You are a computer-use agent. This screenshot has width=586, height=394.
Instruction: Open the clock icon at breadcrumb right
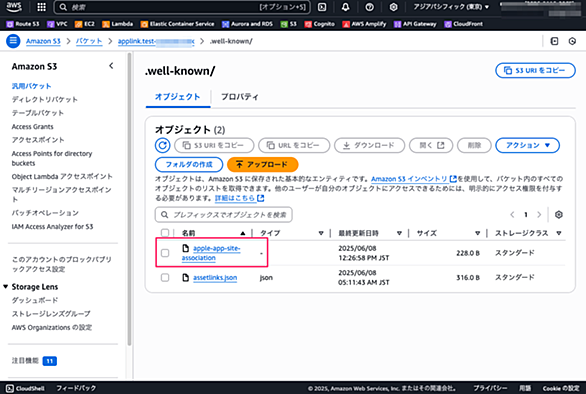tap(572, 41)
